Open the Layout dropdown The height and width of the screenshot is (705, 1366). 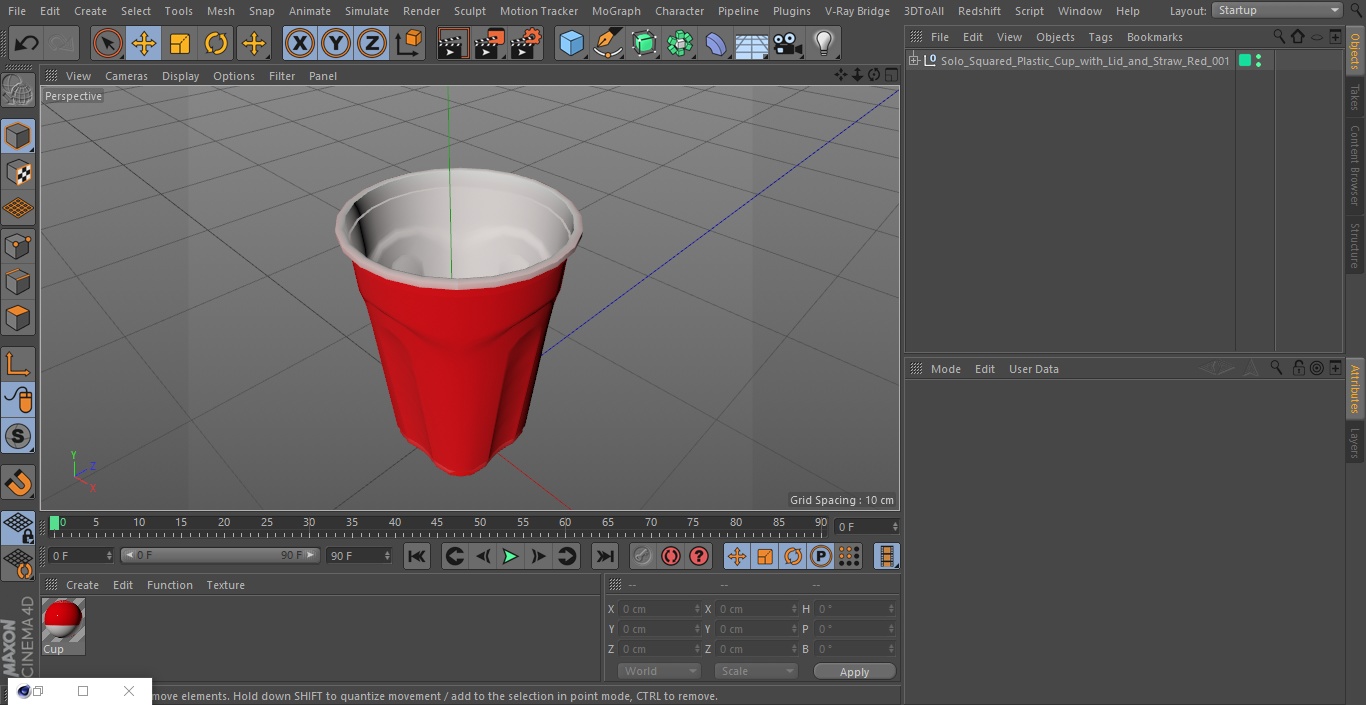1278,10
